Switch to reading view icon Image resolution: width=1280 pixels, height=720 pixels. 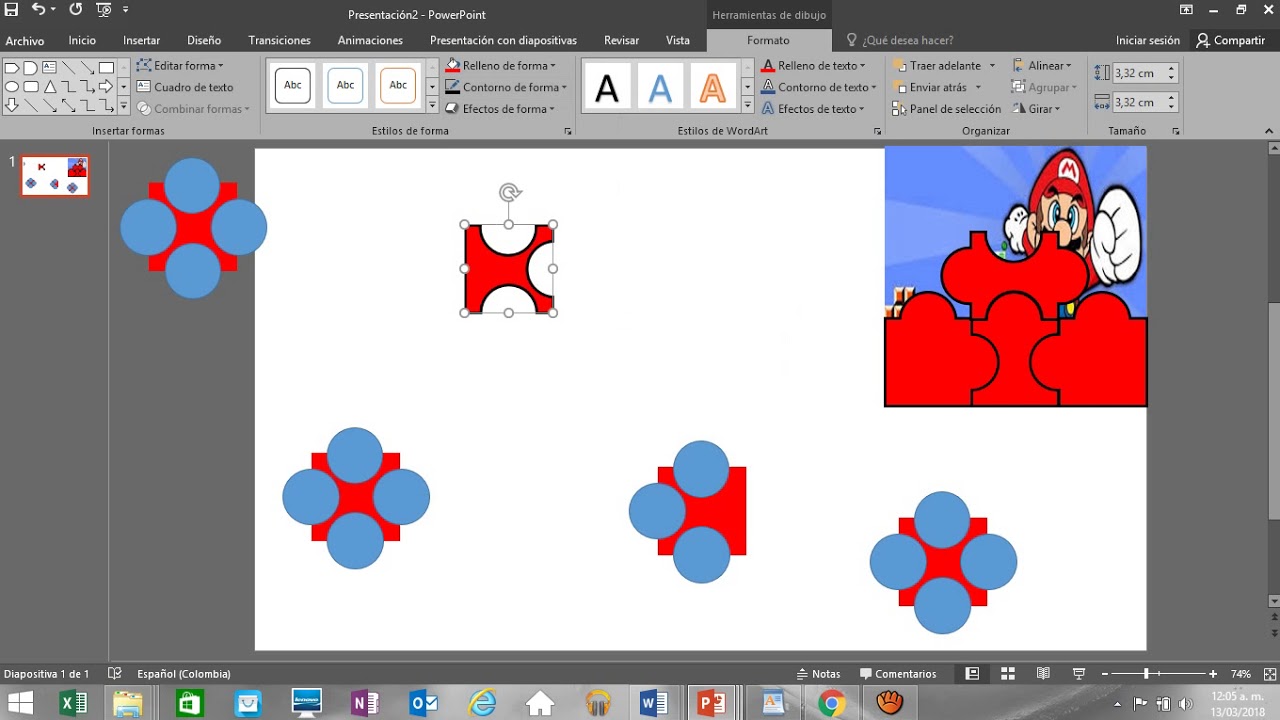pyautogui.click(x=1043, y=674)
